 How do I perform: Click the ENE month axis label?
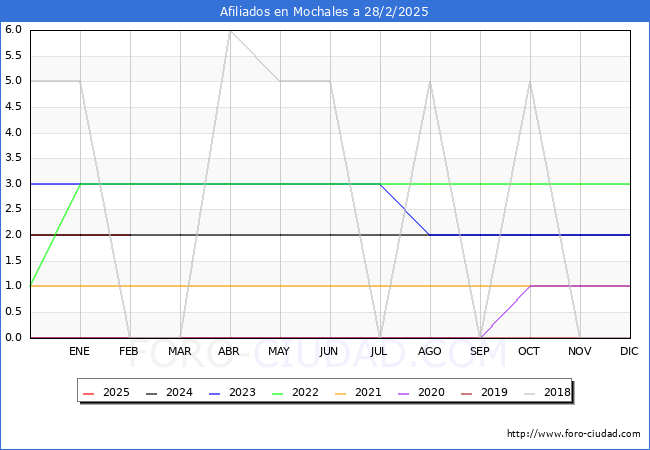click(79, 351)
